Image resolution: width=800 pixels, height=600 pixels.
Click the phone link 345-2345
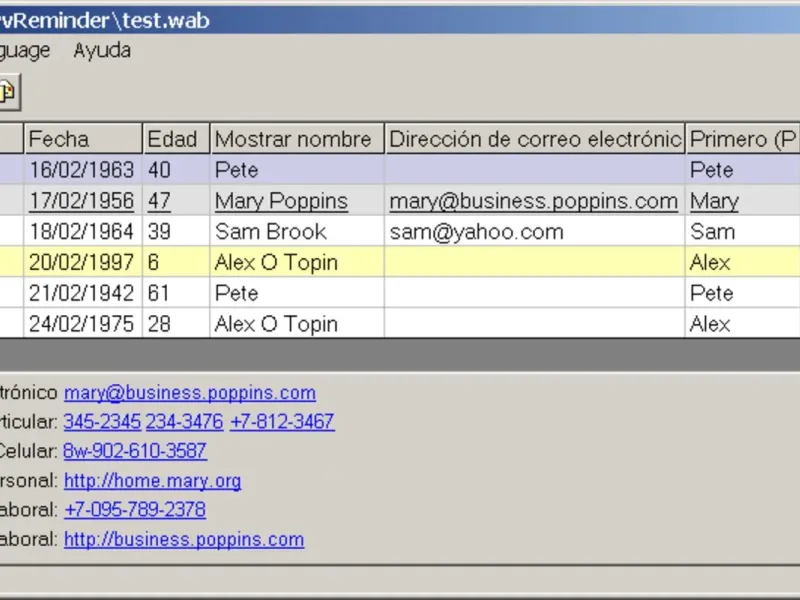[102, 422]
